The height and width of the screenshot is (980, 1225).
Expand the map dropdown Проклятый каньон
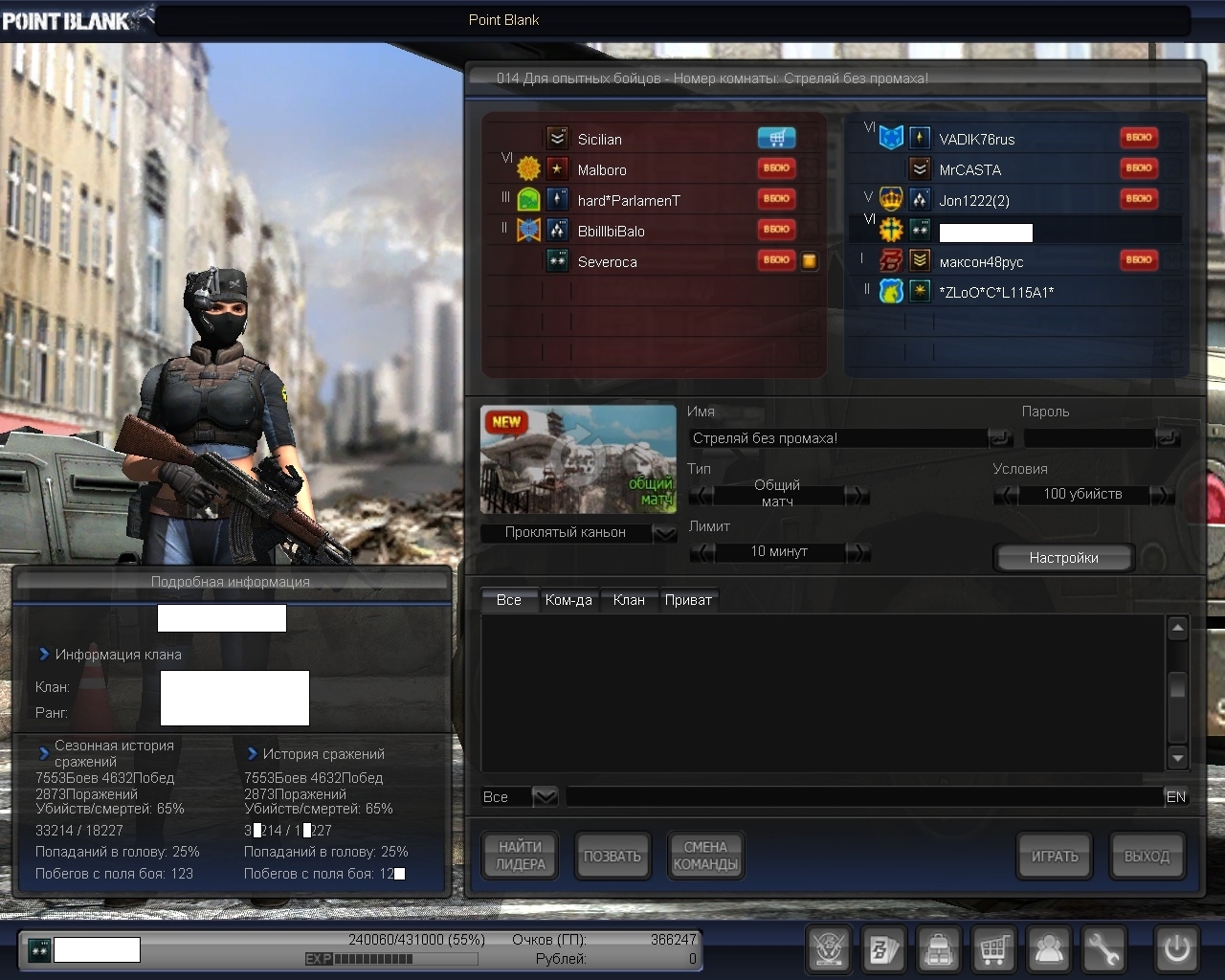point(664,533)
